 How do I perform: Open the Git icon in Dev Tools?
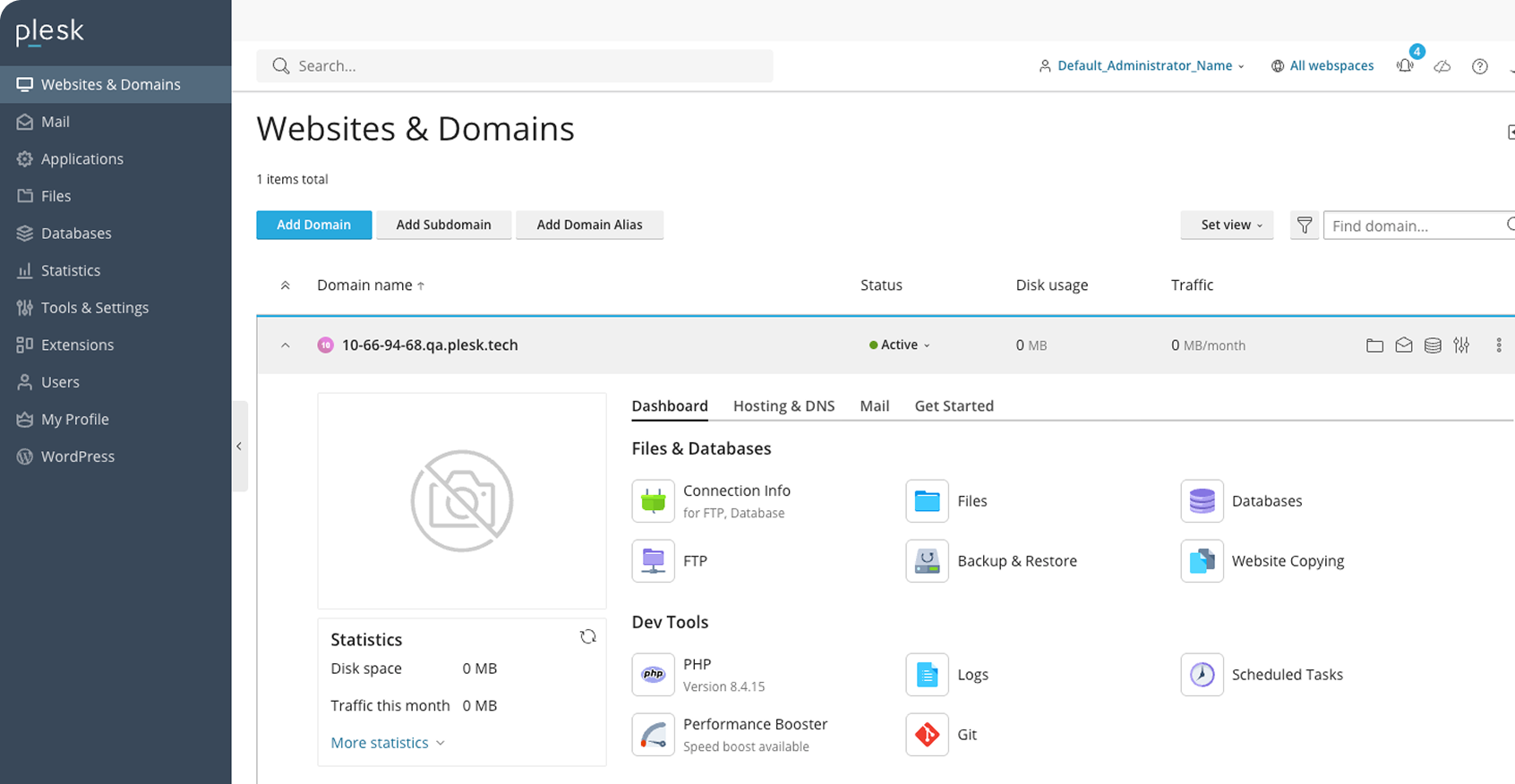click(927, 735)
